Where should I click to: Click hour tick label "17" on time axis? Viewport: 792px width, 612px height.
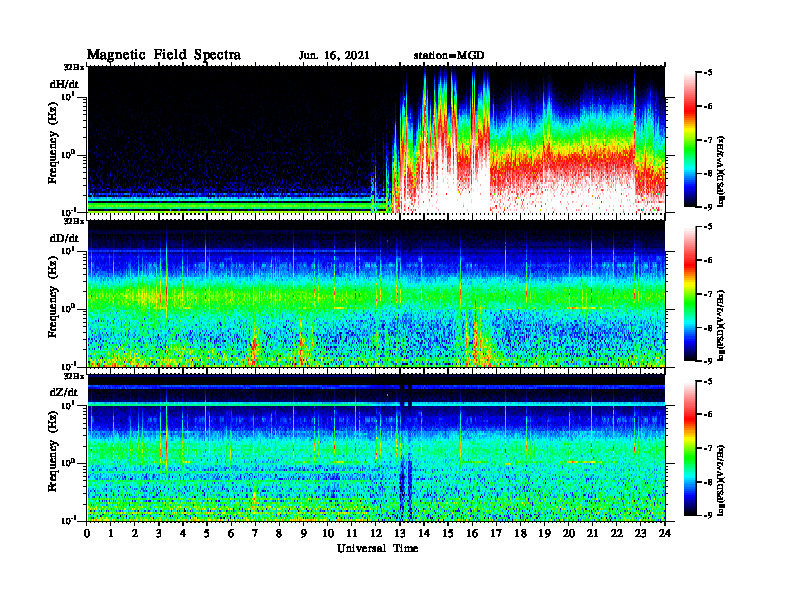click(x=496, y=534)
